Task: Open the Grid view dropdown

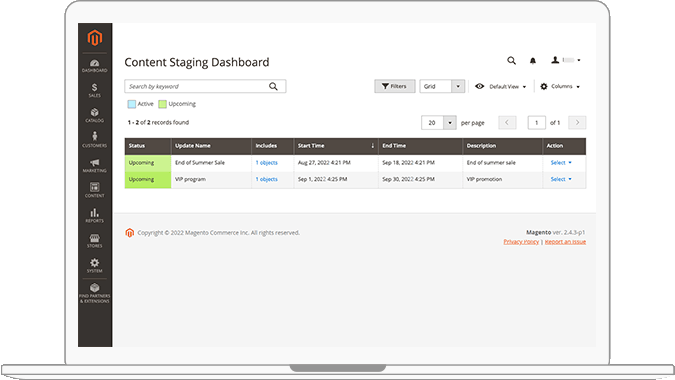Action: 442,87
